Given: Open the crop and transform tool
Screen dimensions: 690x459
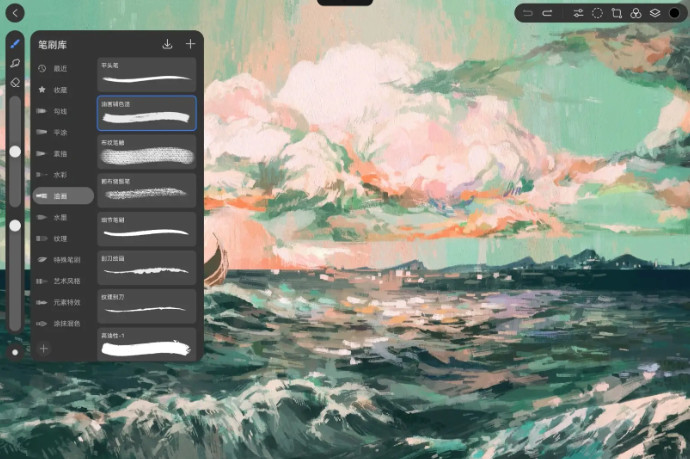Looking at the screenshot, I should click(616, 13).
